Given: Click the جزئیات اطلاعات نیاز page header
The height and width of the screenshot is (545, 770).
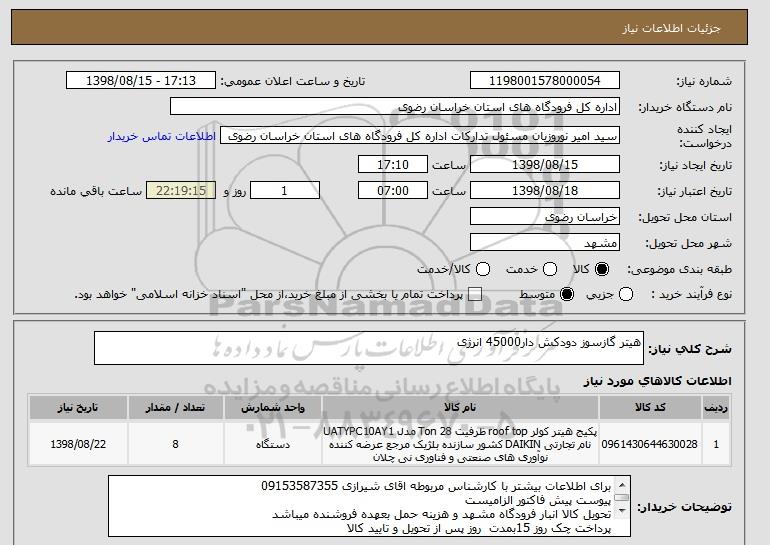Looking at the screenshot, I should click(x=671, y=28).
